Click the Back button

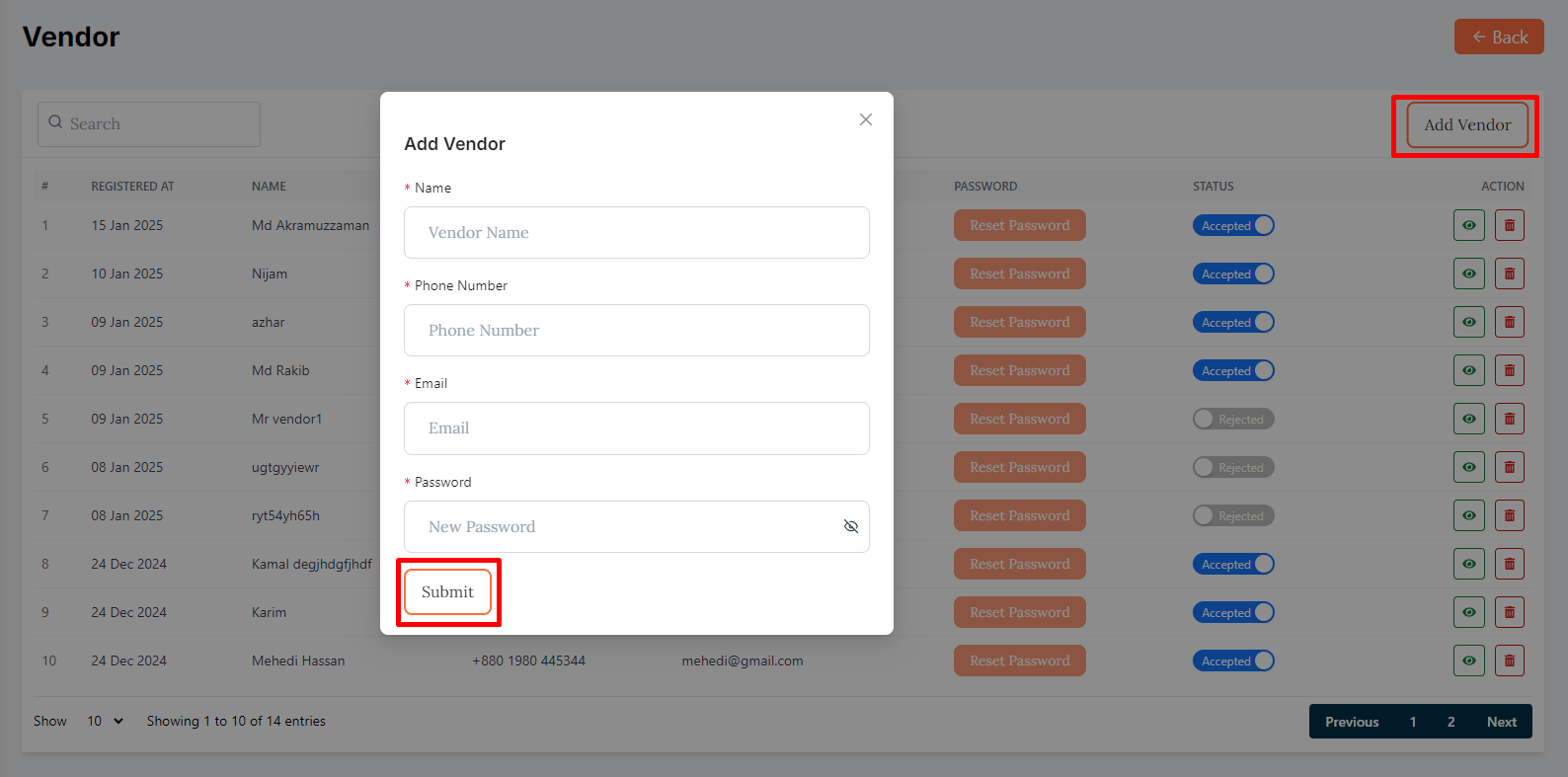1498,38
